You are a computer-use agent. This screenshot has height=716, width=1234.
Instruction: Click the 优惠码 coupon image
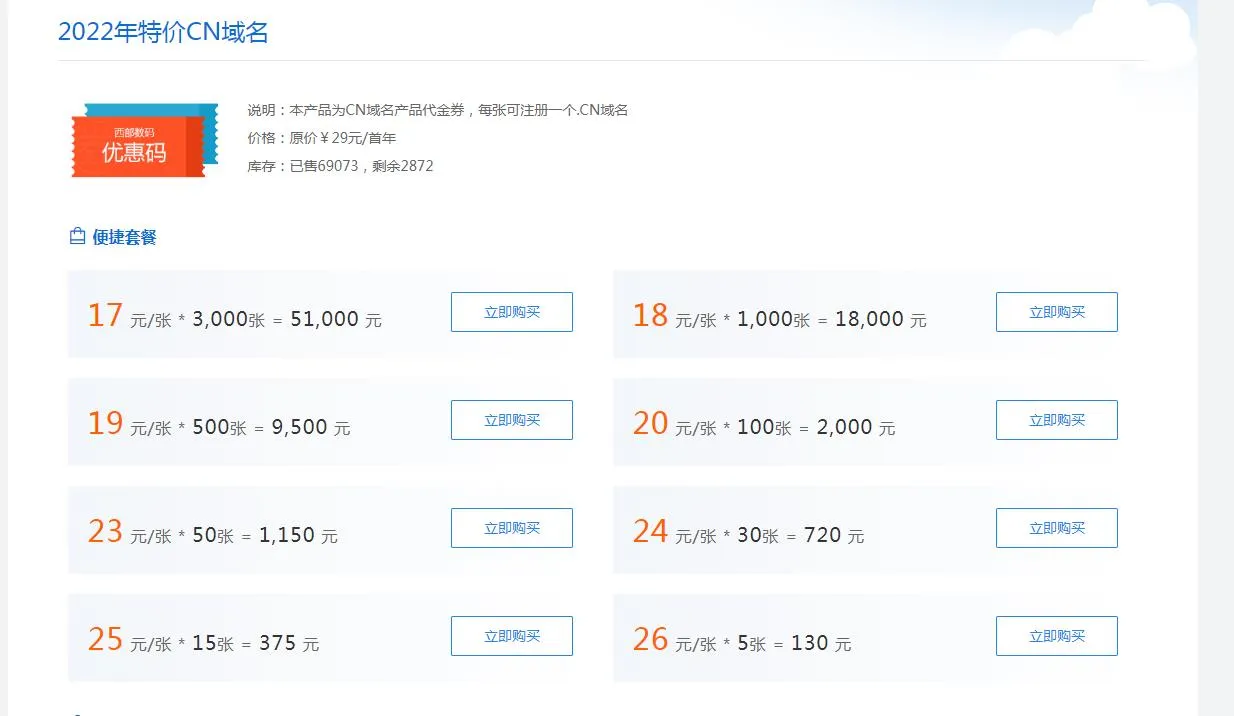144,141
